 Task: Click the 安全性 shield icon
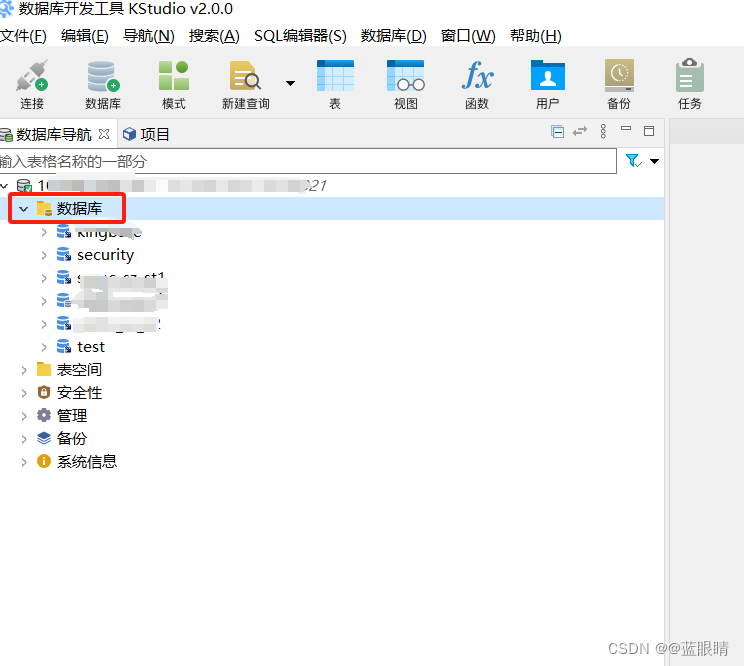(x=44, y=392)
